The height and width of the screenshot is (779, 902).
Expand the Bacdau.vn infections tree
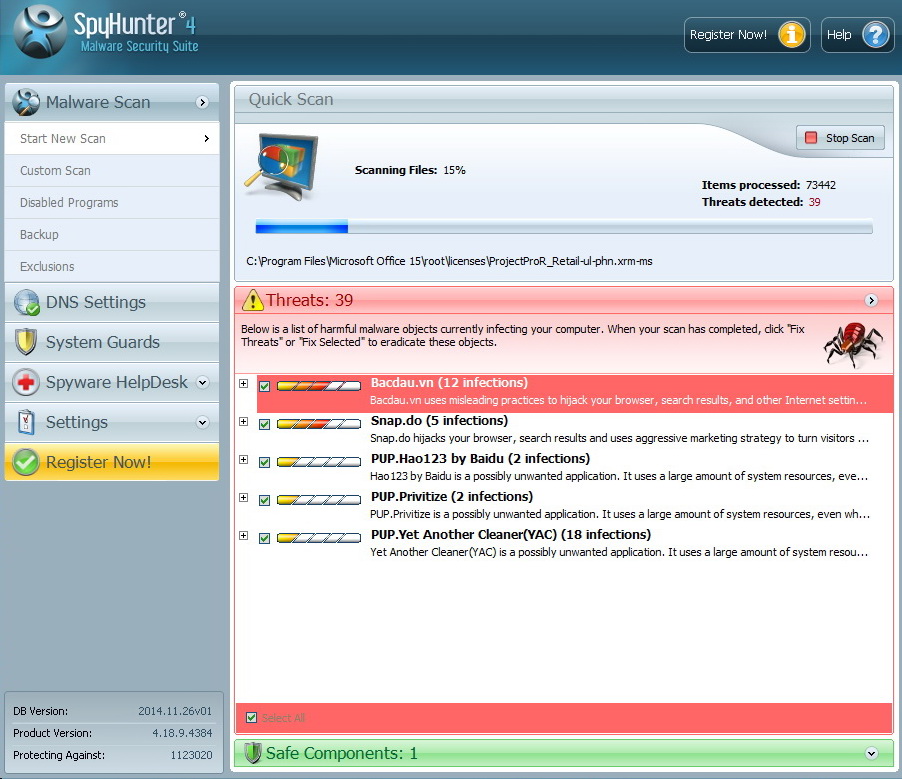pos(244,383)
